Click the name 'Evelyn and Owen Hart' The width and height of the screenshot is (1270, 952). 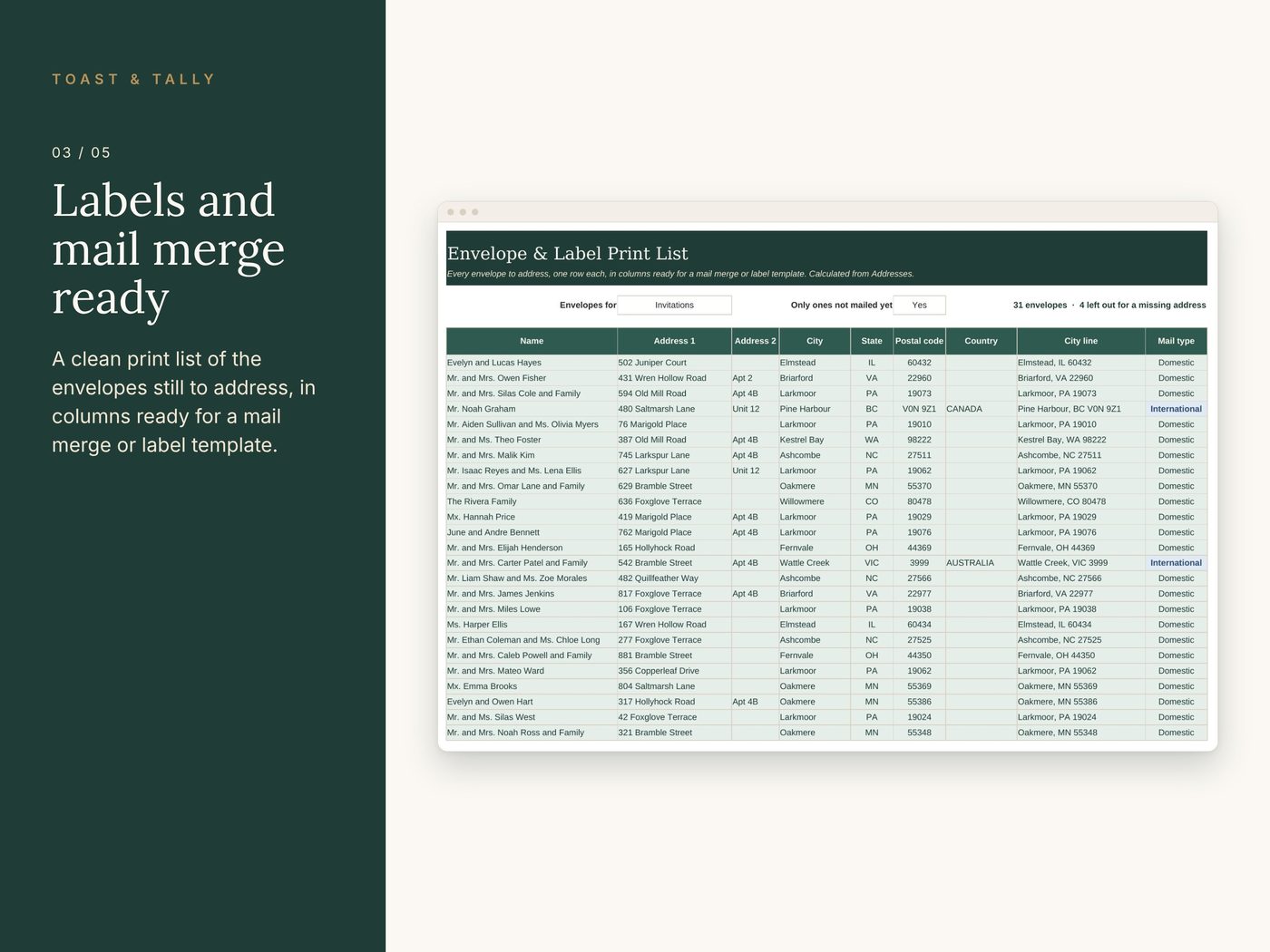click(490, 702)
